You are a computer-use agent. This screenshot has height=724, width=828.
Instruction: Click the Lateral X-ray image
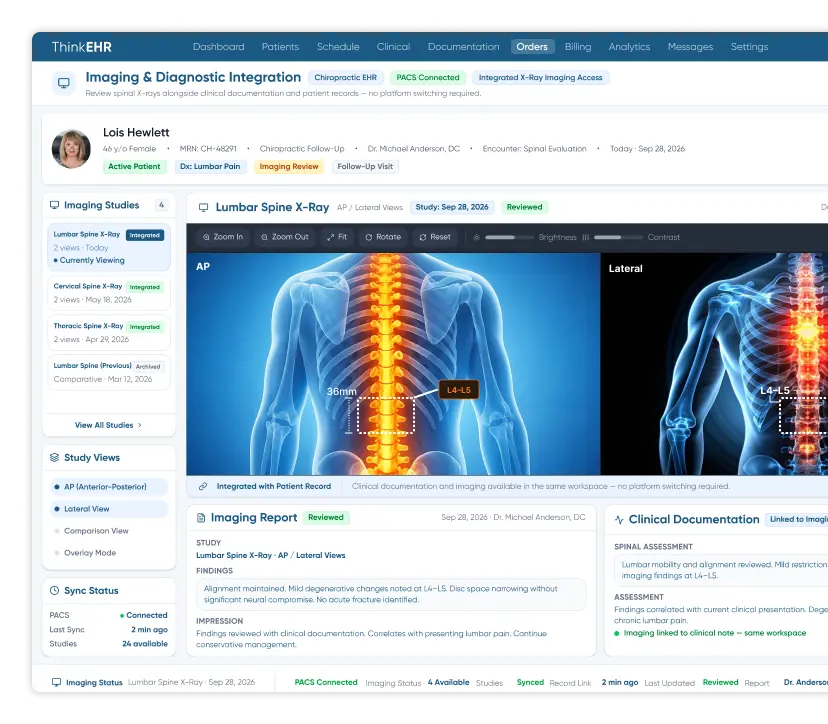pos(714,364)
